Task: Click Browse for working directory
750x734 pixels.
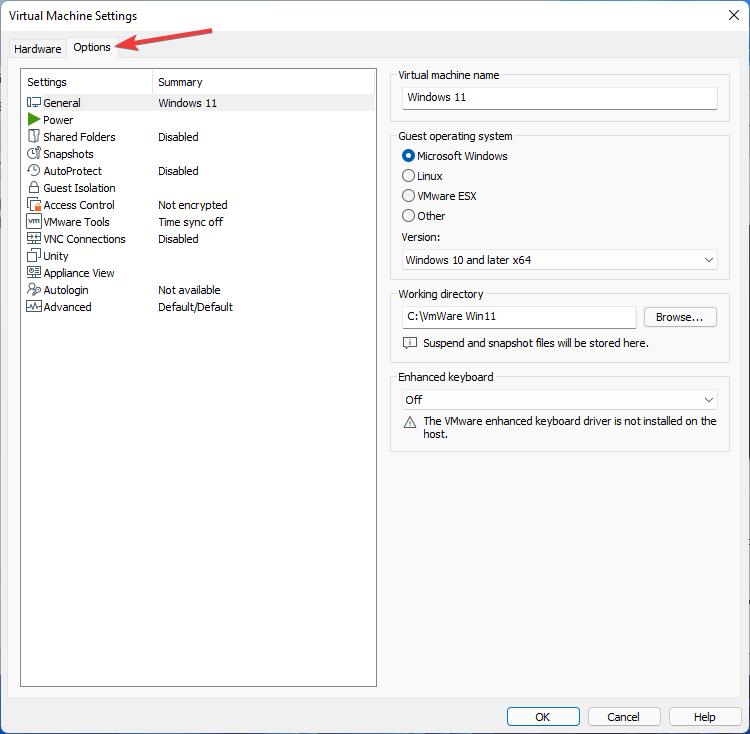Action: (680, 317)
